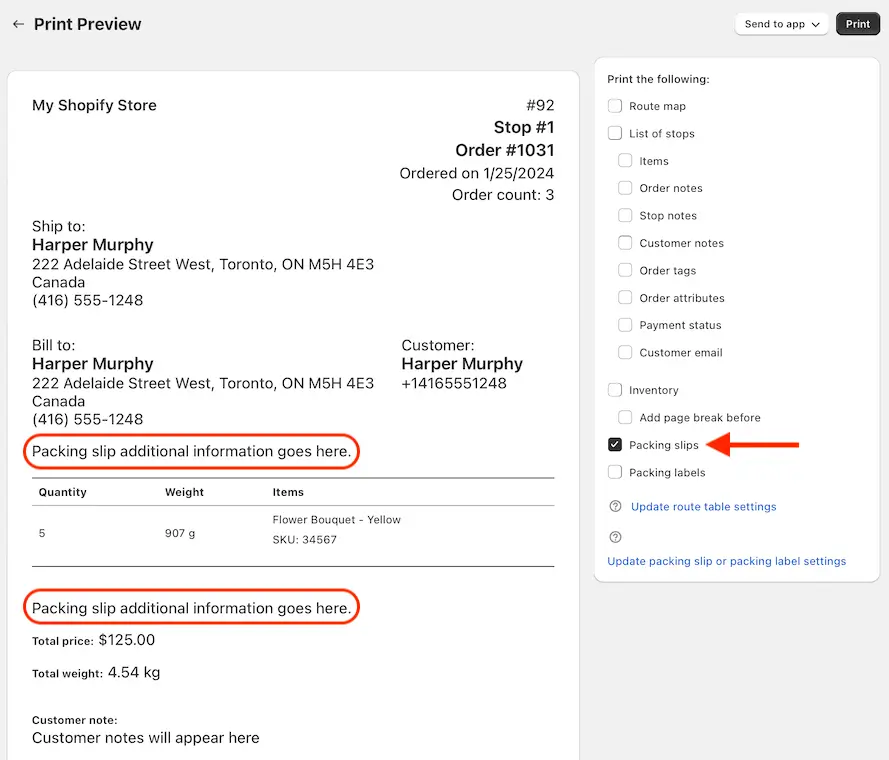Check Add page break before
Screen dimensions: 889x760
coord(625,417)
